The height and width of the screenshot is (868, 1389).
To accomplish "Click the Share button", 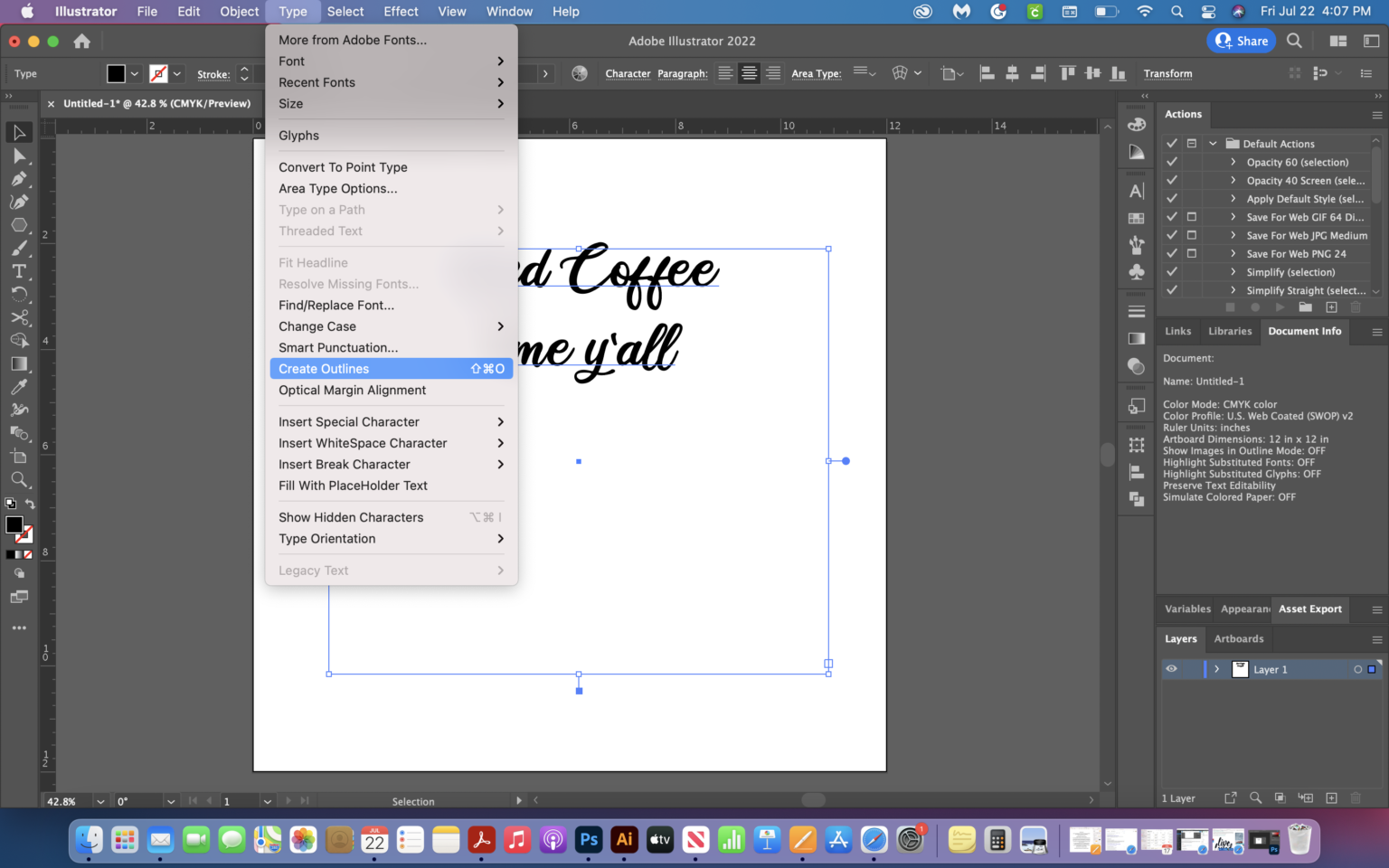I will (x=1241, y=41).
